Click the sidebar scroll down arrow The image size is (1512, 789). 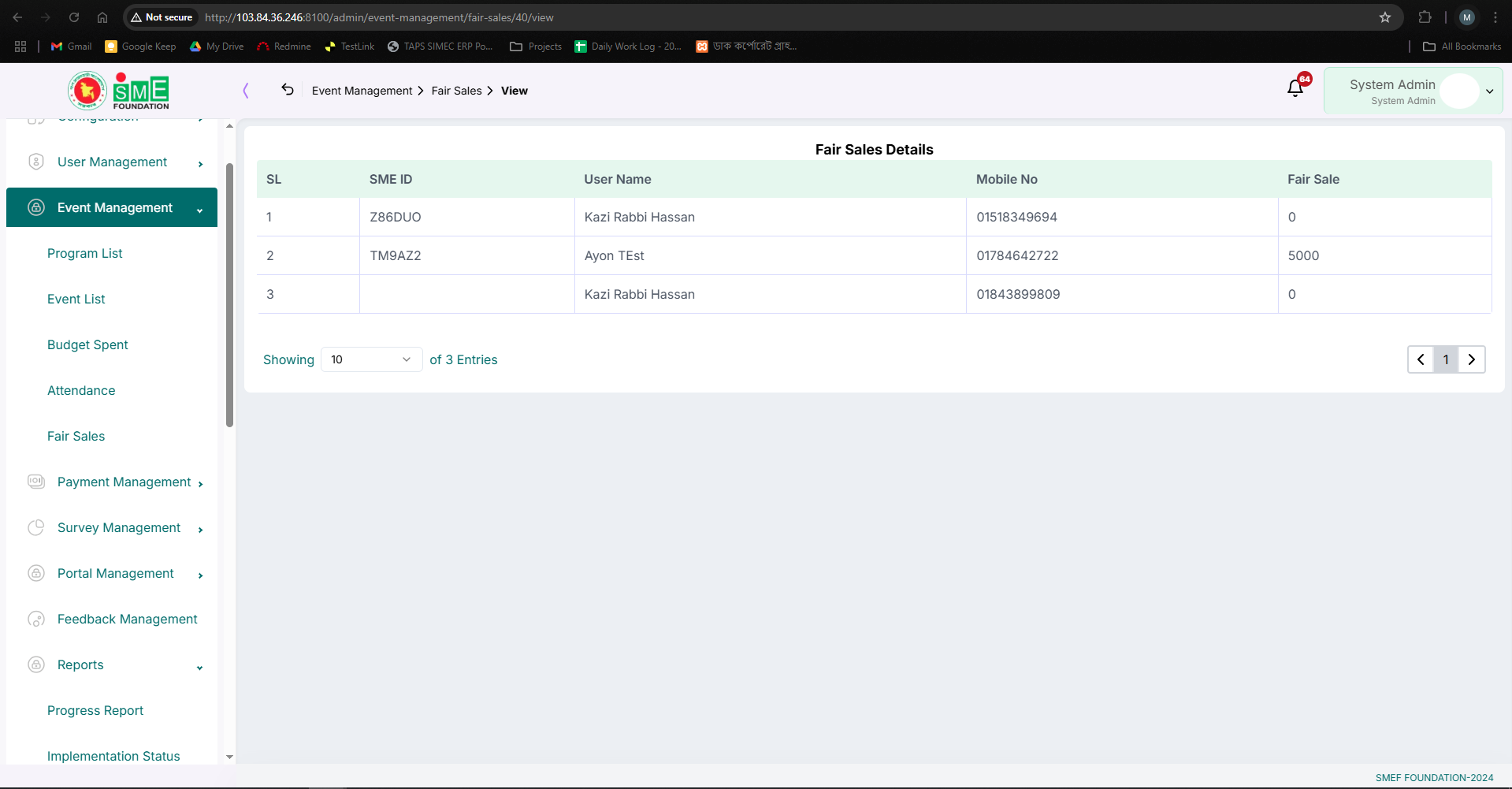[229, 757]
